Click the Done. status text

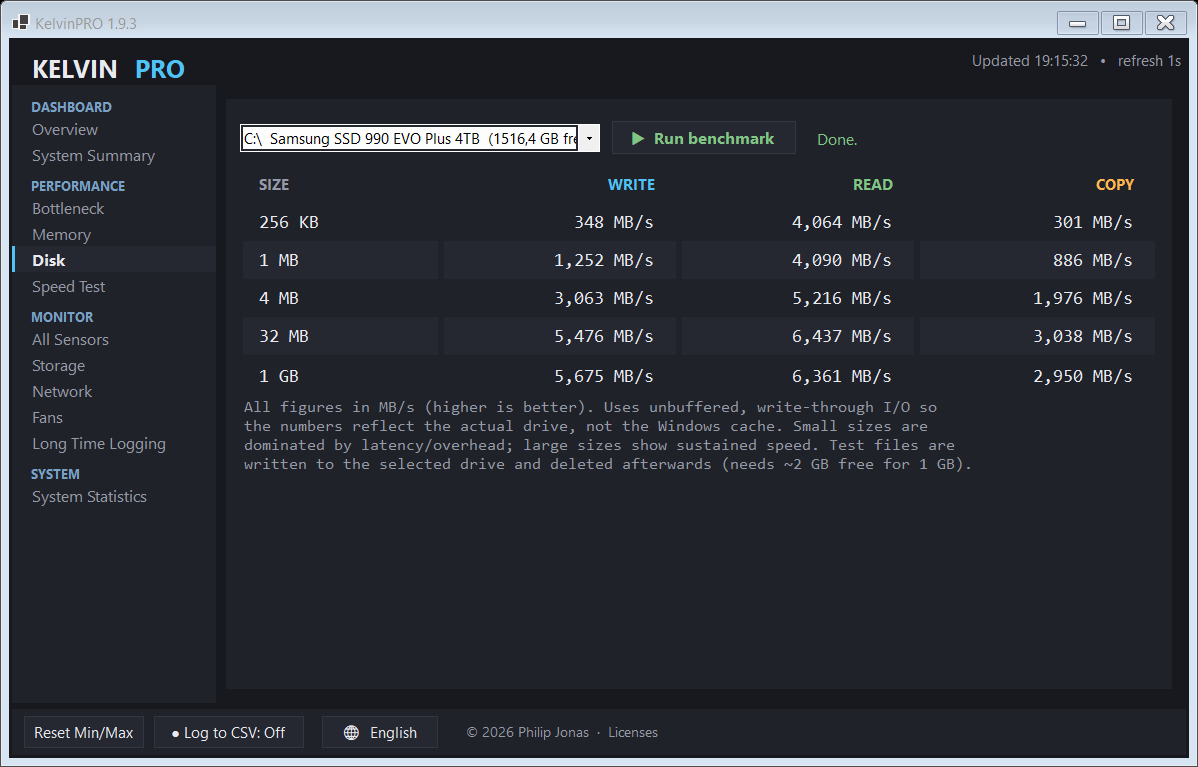click(837, 140)
